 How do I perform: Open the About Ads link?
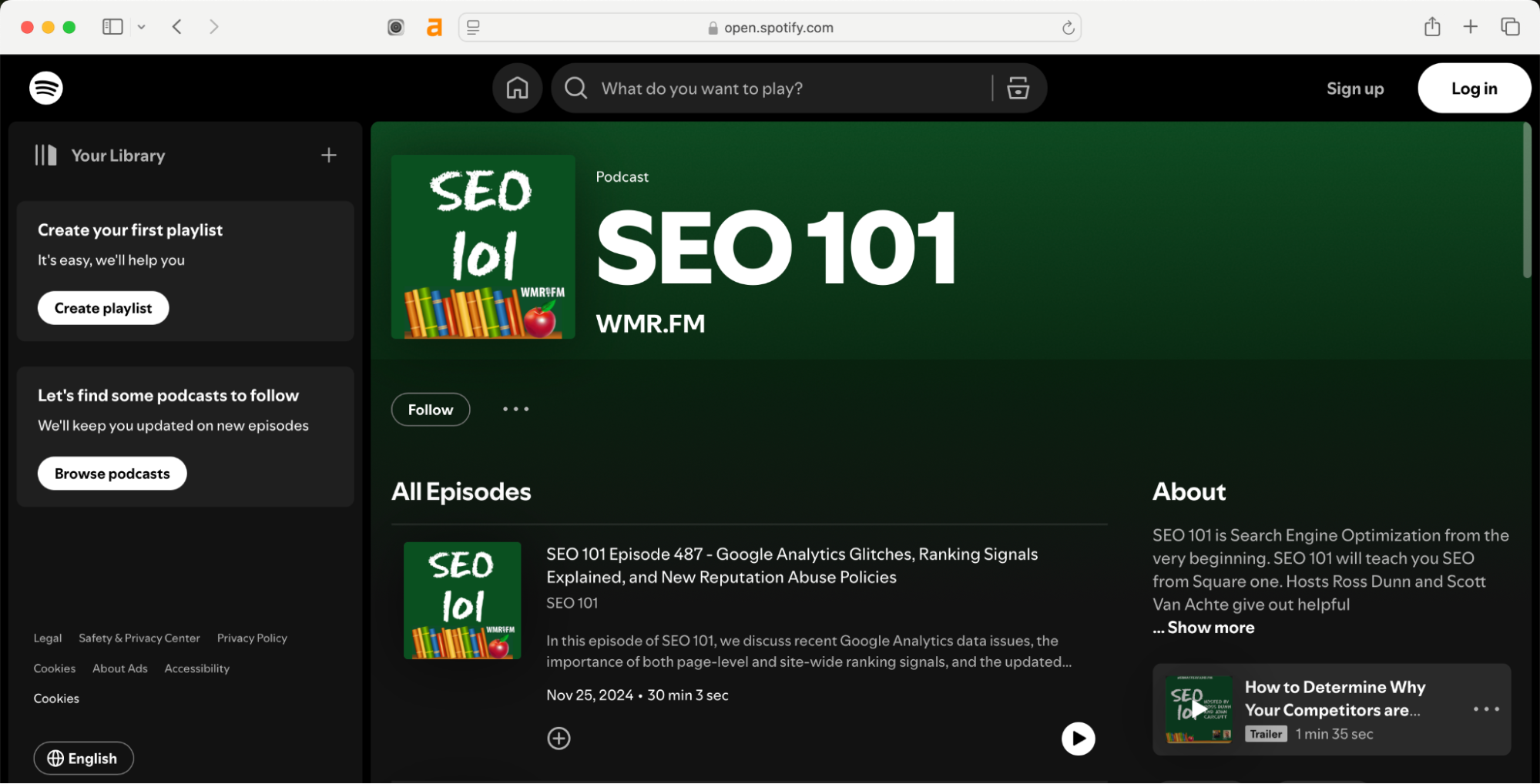(x=120, y=668)
